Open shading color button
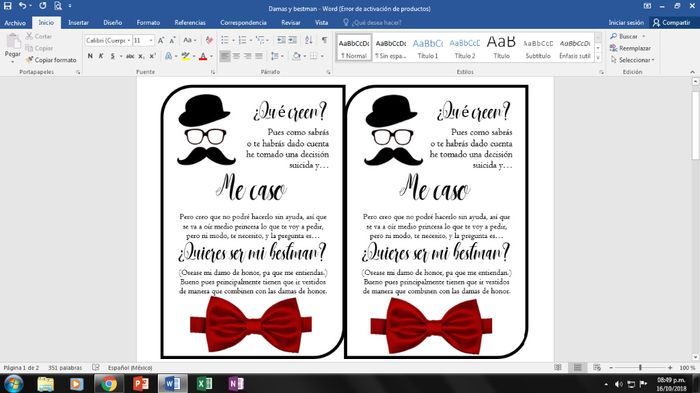This screenshot has height=393, width=700. 296,56
